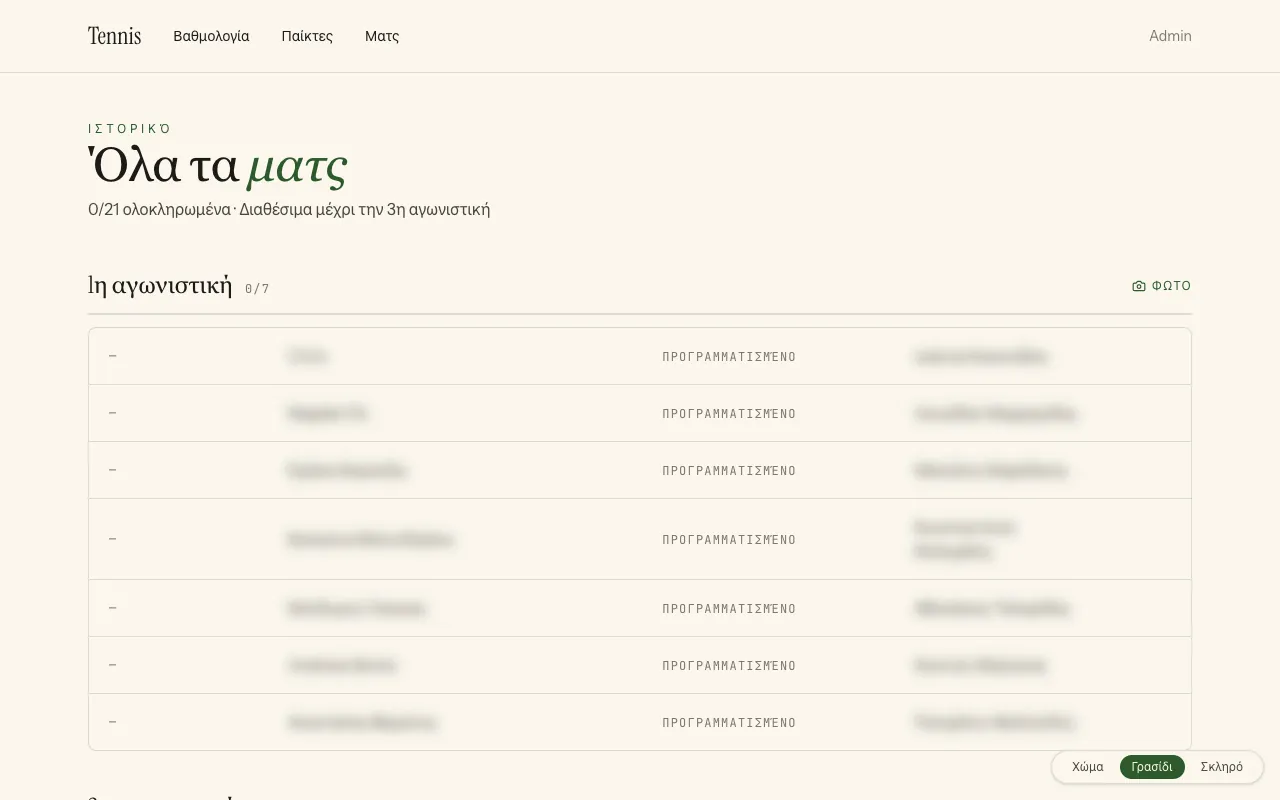The image size is (1280, 800).
Task: Click the Admin link
Action: coord(1170,36)
